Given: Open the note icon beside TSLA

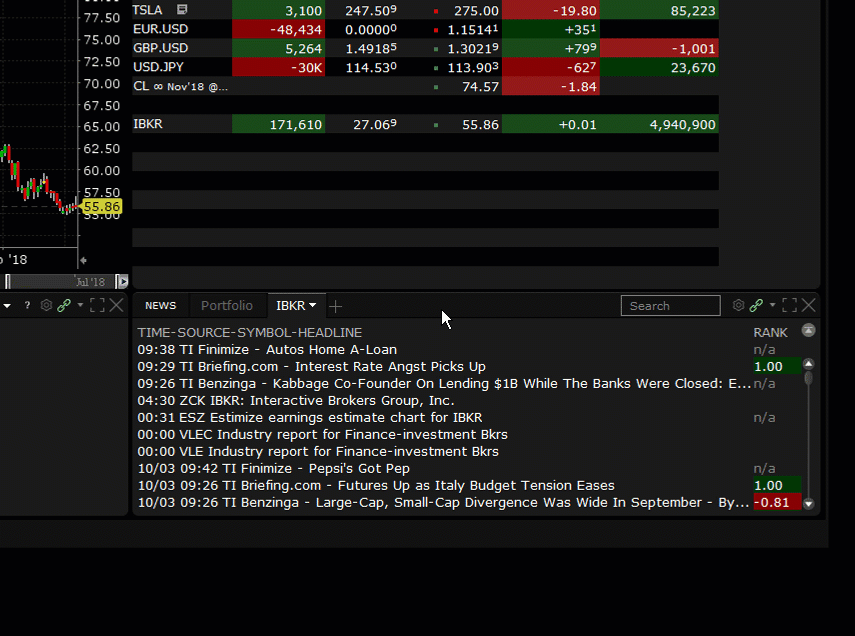Looking at the screenshot, I should click(182, 9).
